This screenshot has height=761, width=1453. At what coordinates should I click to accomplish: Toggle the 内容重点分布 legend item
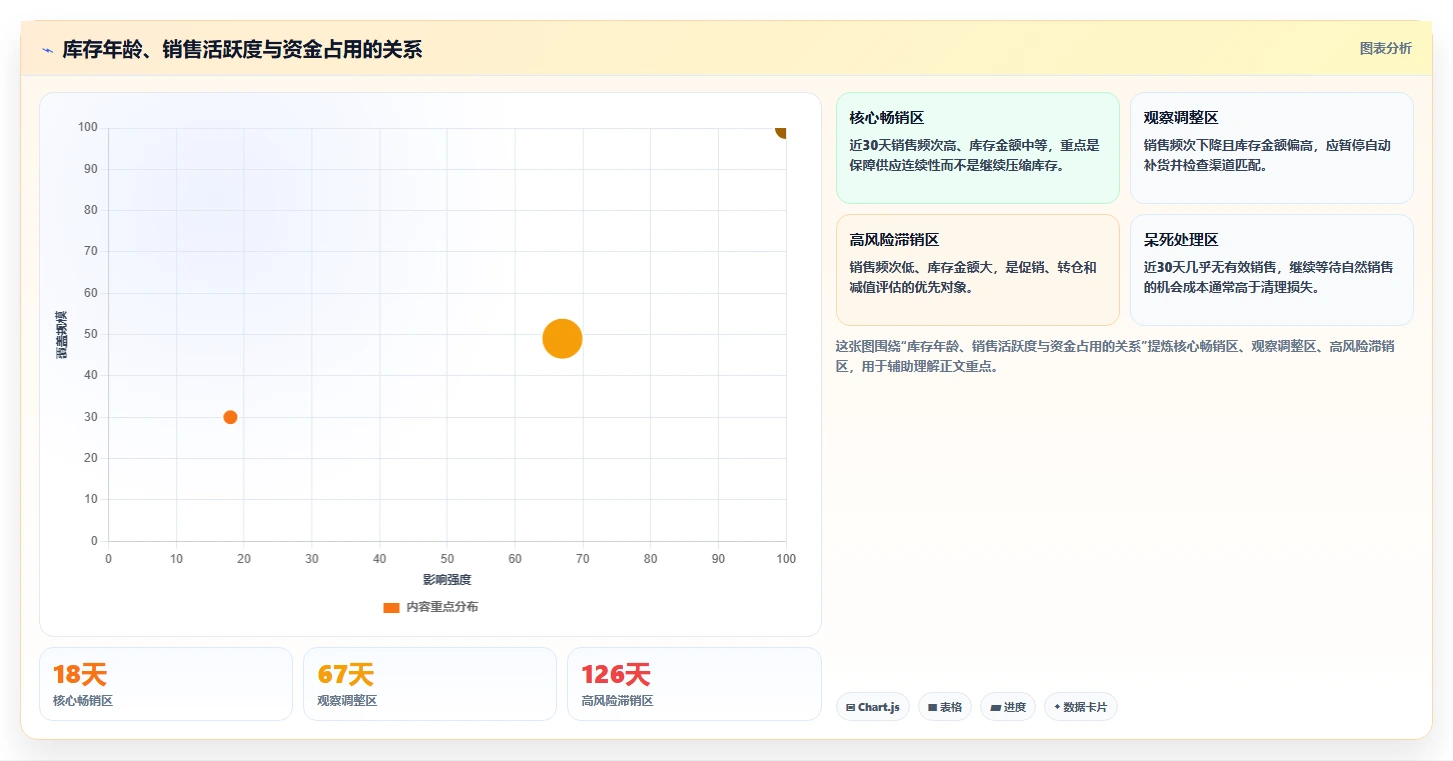(x=431, y=607)
